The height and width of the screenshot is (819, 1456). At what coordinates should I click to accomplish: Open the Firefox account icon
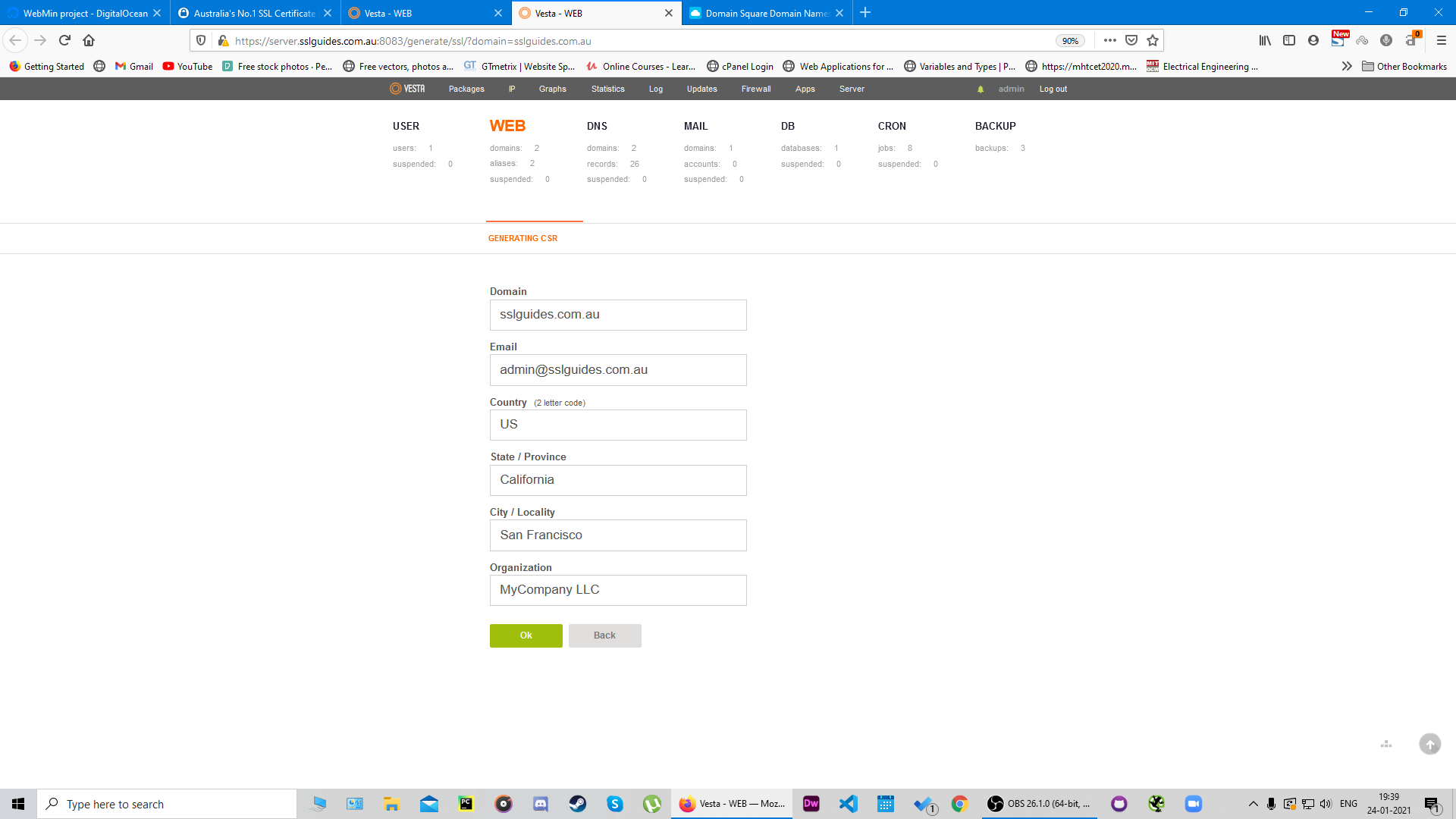pyautogui.click(x=1313, y=40)
